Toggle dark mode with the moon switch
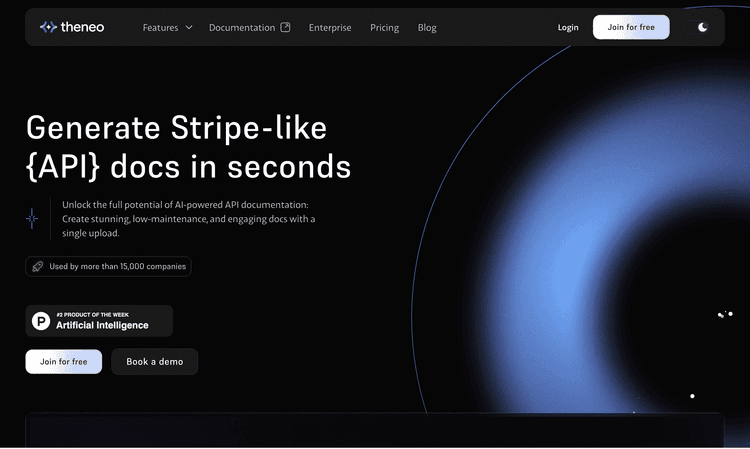The height and width of the screenshot is (449, 750). pyautogui.click(x=697, y=27)
